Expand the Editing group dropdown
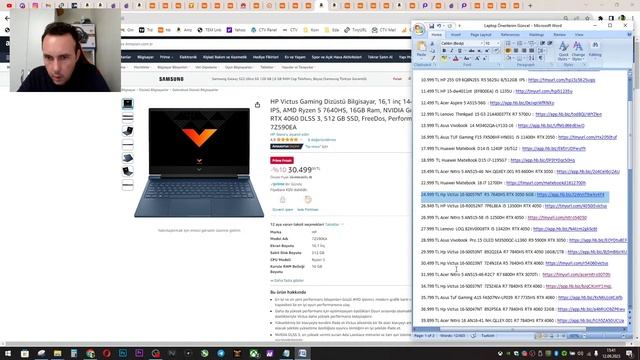The width and height of the screenshot is (640, 360). click(x=595, y=49)
